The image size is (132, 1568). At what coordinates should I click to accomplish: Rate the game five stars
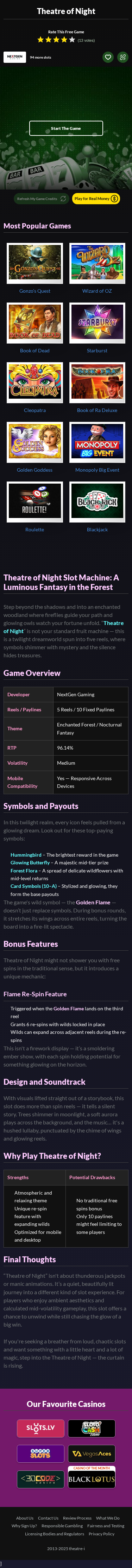click(x=72, y=40)
